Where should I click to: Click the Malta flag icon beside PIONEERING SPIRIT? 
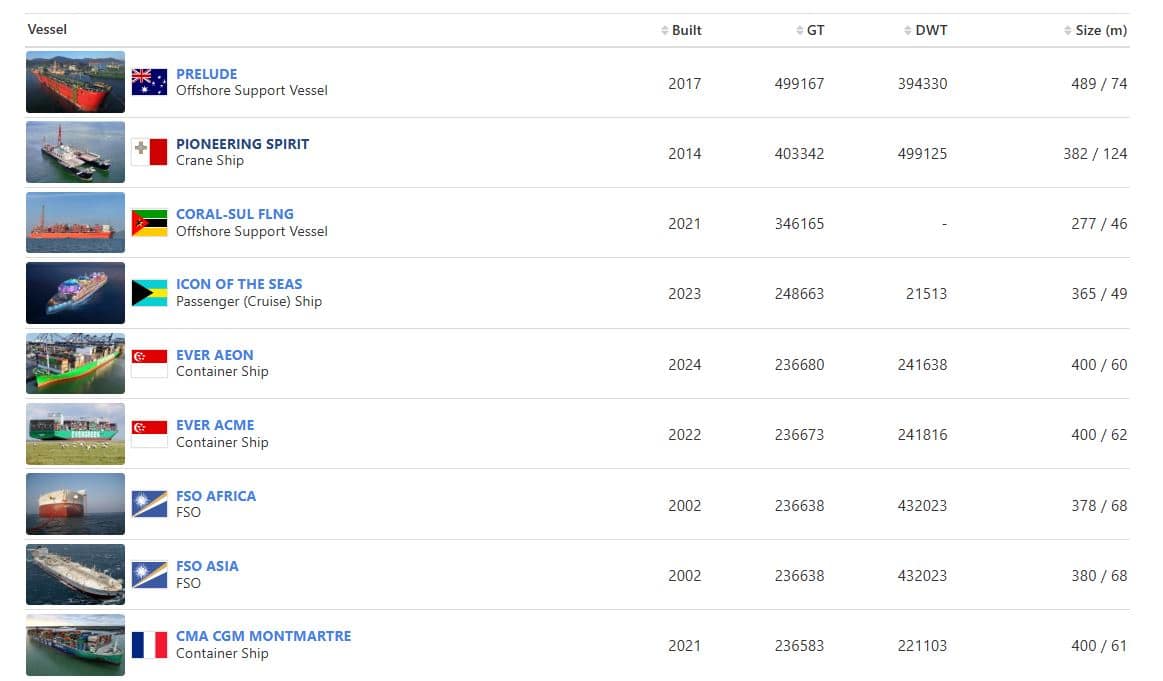(149, 152)
